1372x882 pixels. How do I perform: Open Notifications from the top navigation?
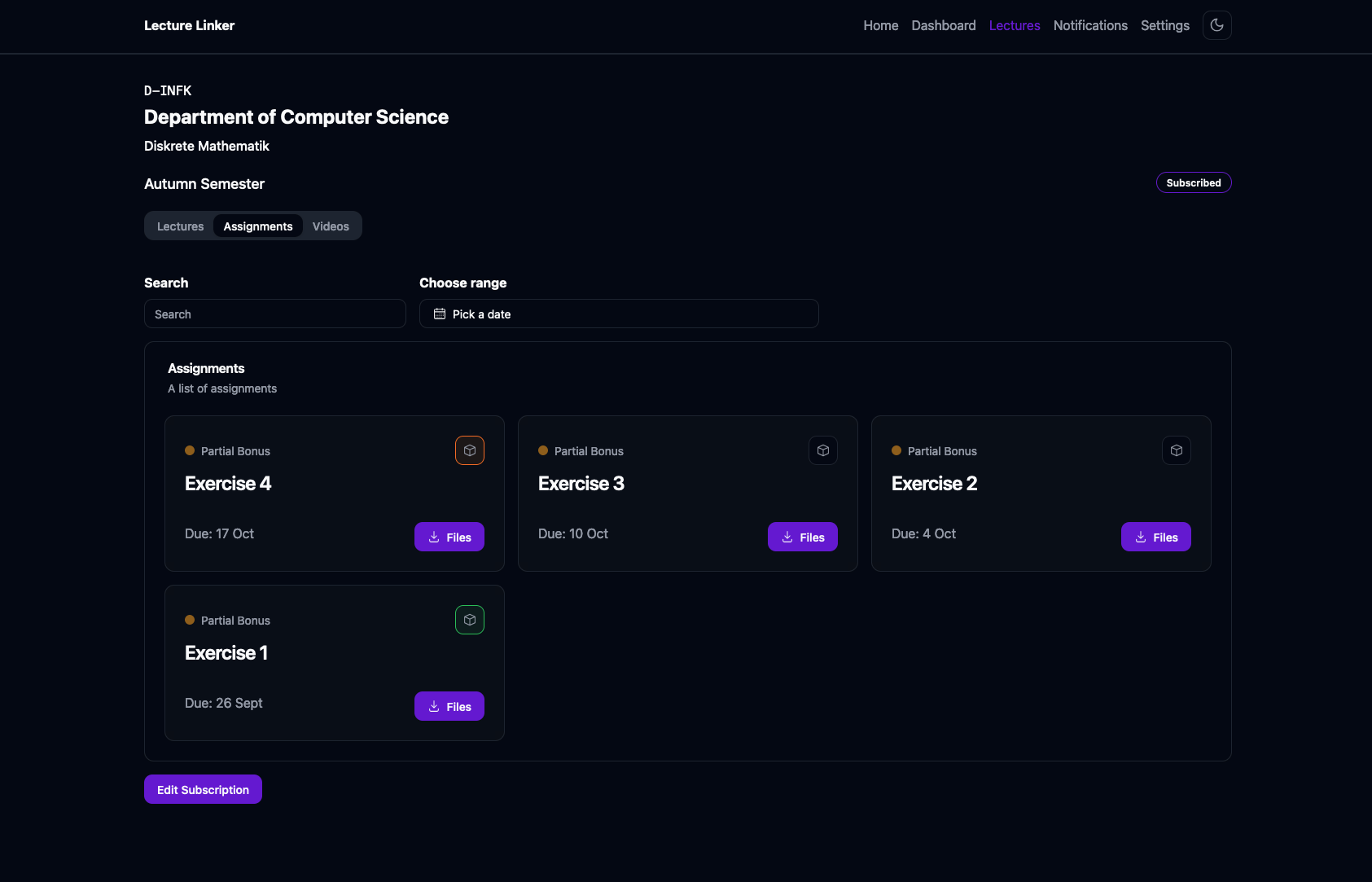tap(1090, 25)
